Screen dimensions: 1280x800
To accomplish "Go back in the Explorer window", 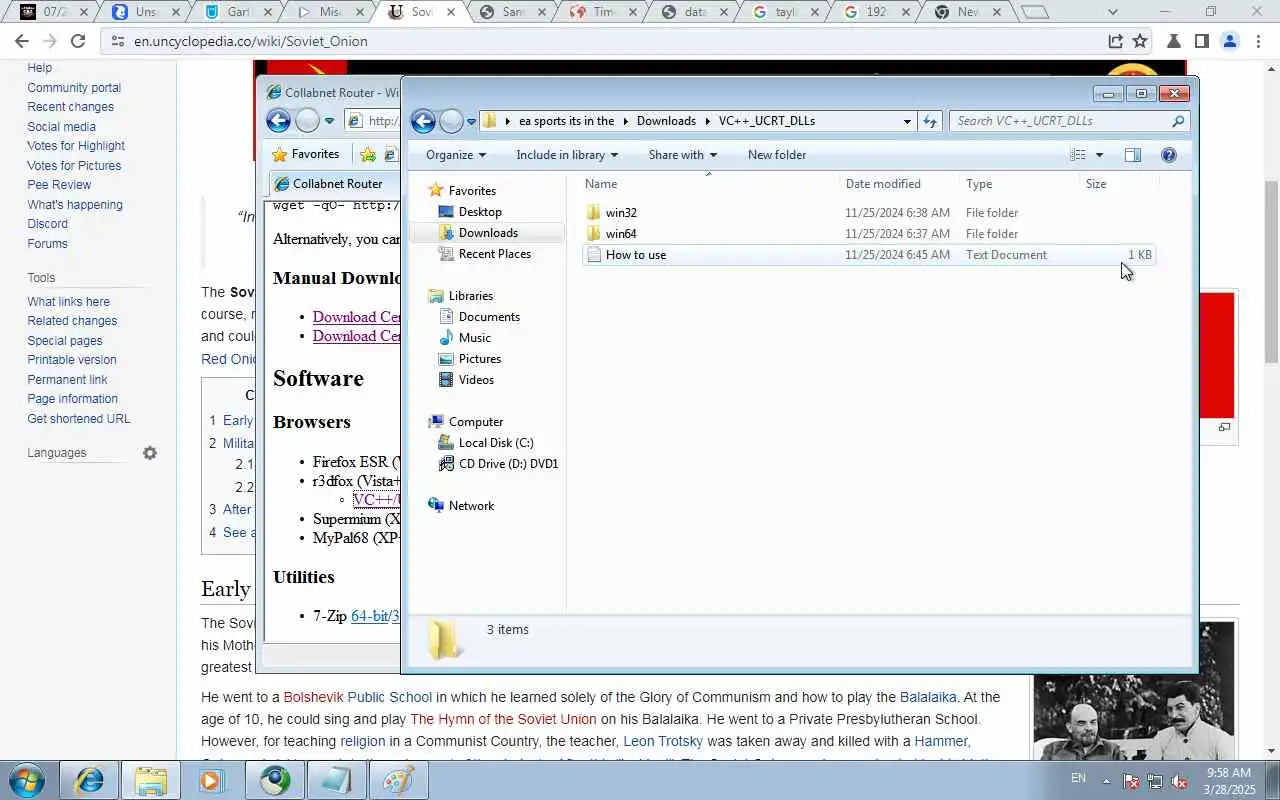I will click(x=423, y=121).
